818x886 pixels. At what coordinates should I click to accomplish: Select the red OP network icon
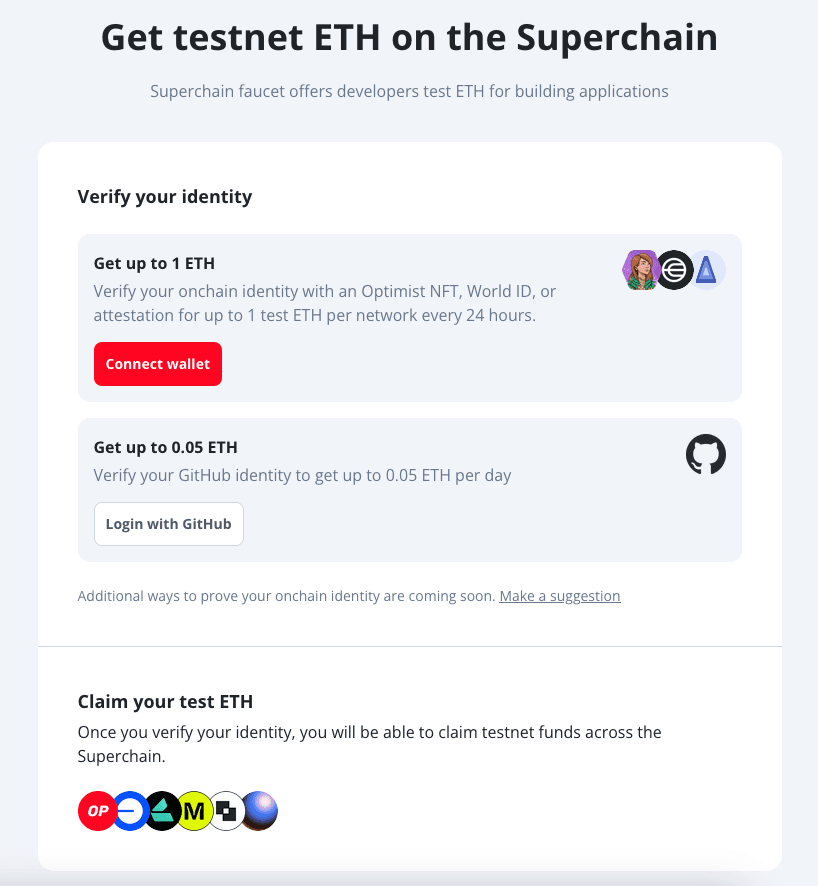96,812
